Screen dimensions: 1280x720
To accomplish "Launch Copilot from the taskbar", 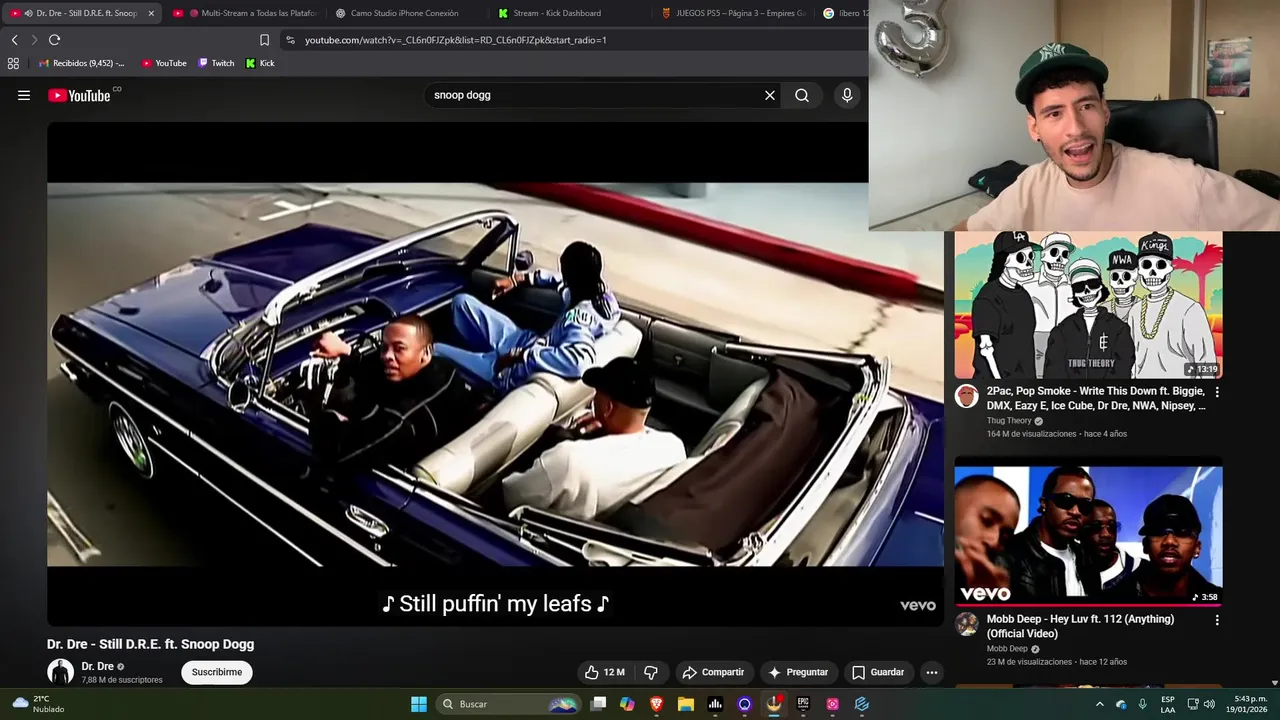I will point(627,704).
